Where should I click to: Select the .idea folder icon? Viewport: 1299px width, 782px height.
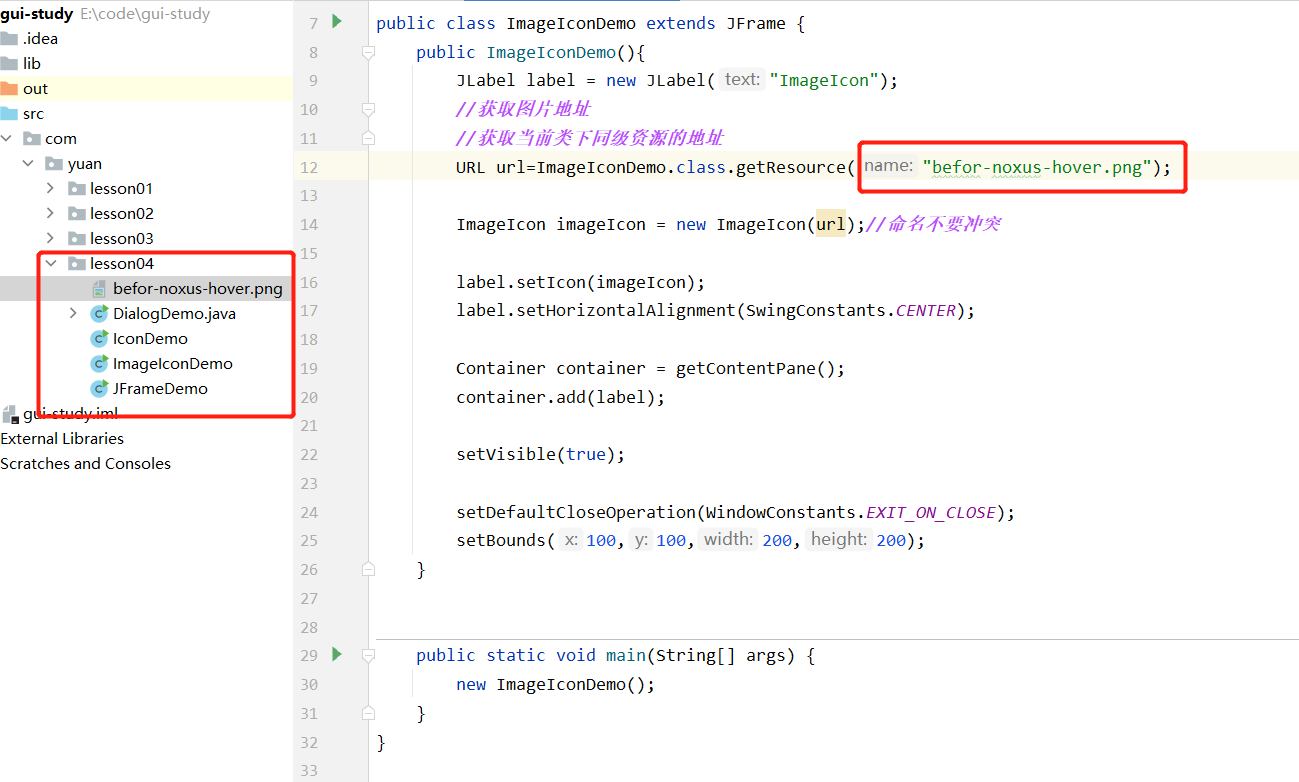click(9, 39)
